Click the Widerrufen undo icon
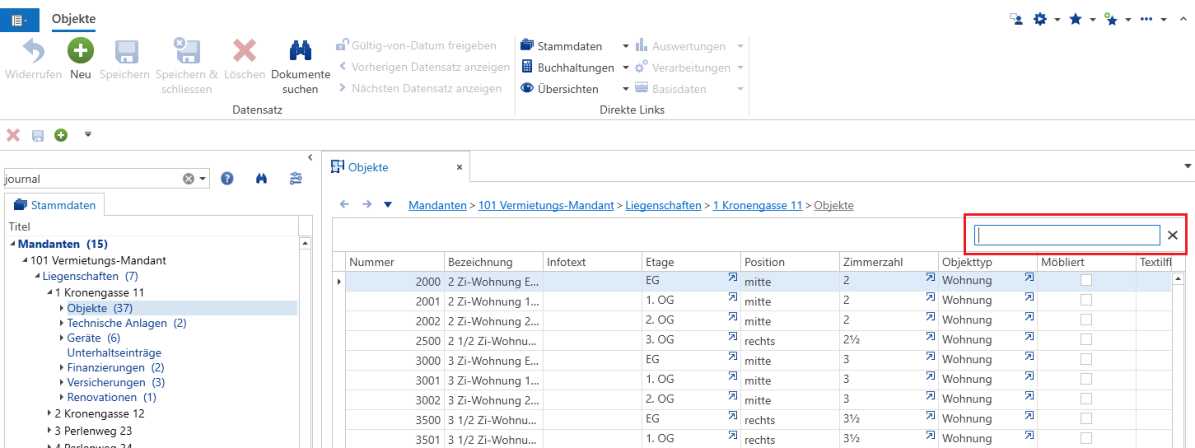 click(x=34, y=51)
